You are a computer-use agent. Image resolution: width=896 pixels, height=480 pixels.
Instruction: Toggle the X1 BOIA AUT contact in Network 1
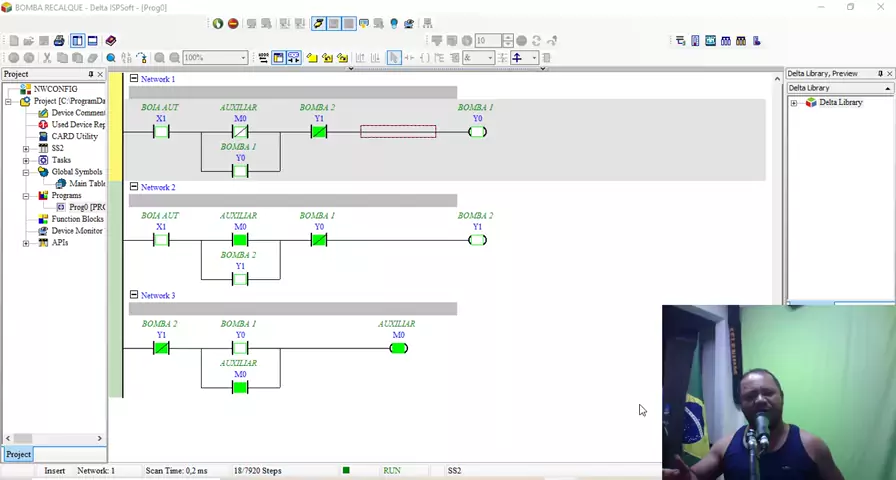(x=161, y=132)
